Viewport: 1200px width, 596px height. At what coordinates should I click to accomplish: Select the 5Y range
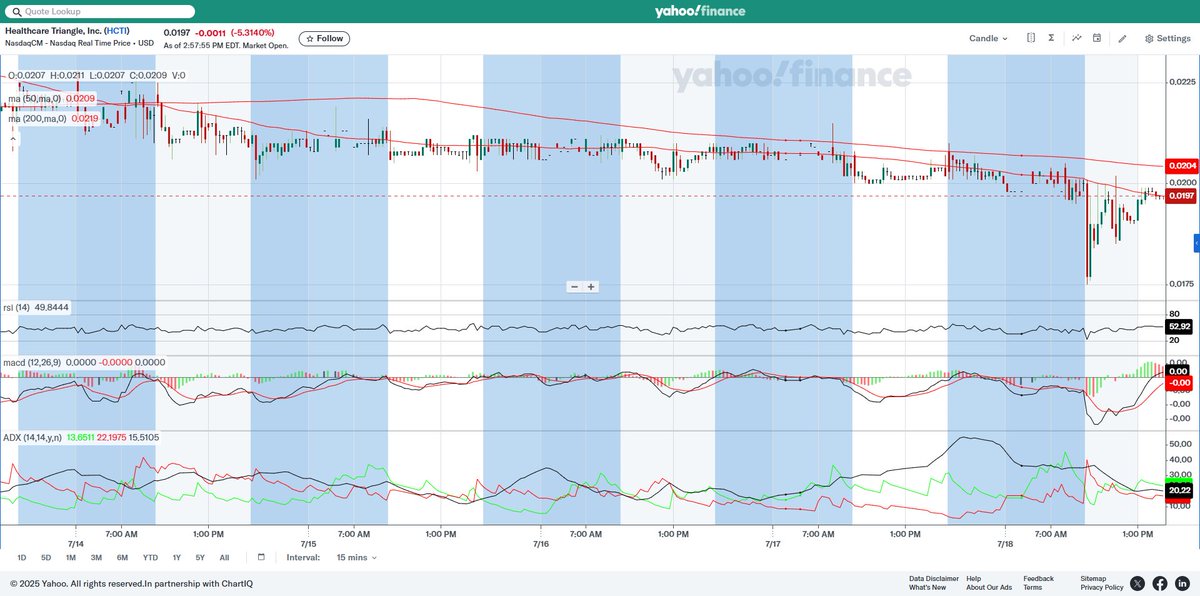pyautogui.click(x=200, y=557)
